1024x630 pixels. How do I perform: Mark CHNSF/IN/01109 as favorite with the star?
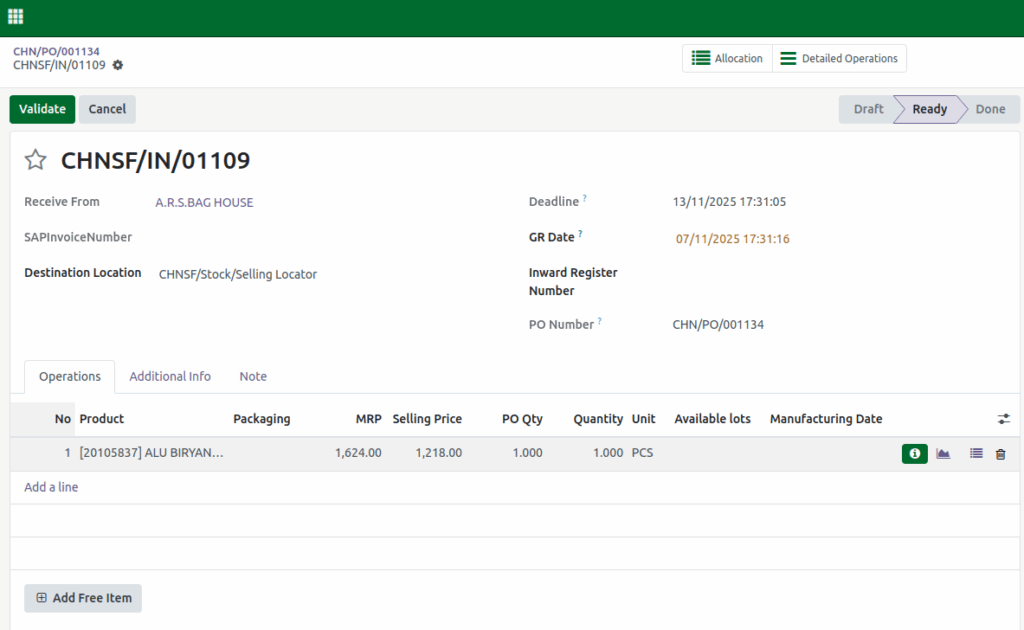[x=35, y=159]
